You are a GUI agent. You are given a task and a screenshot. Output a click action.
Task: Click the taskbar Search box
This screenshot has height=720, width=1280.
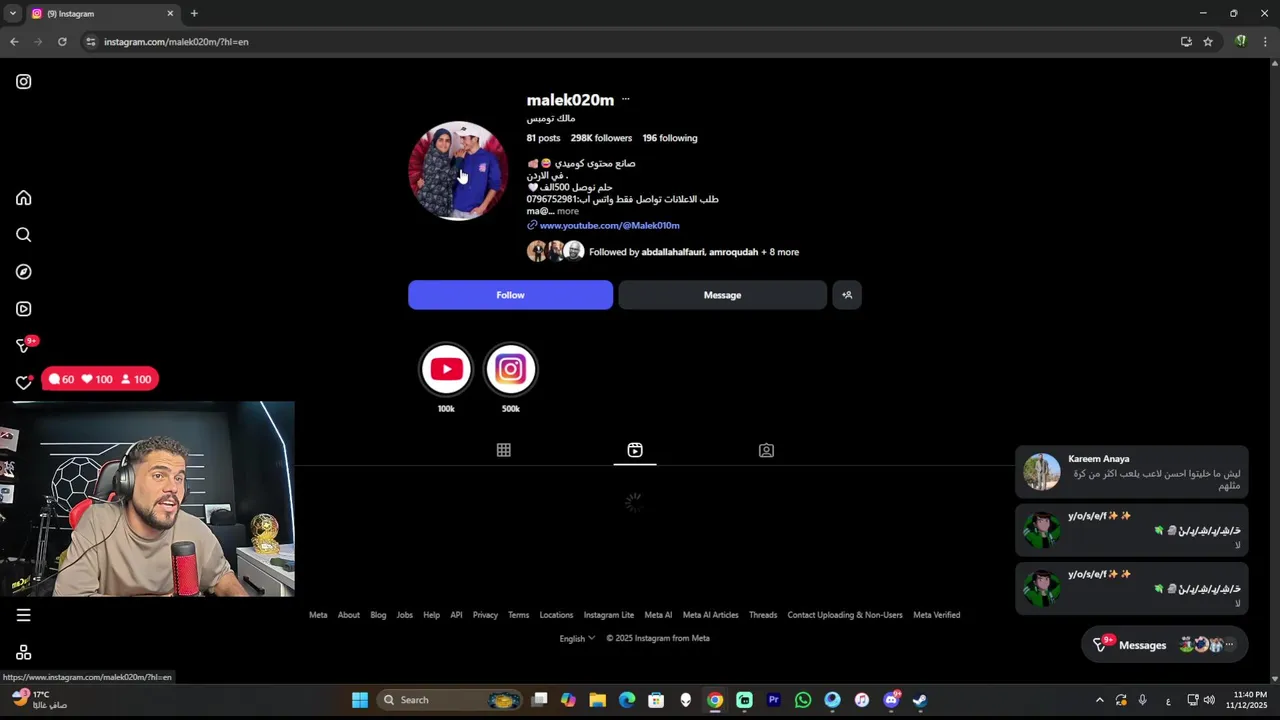449,700
